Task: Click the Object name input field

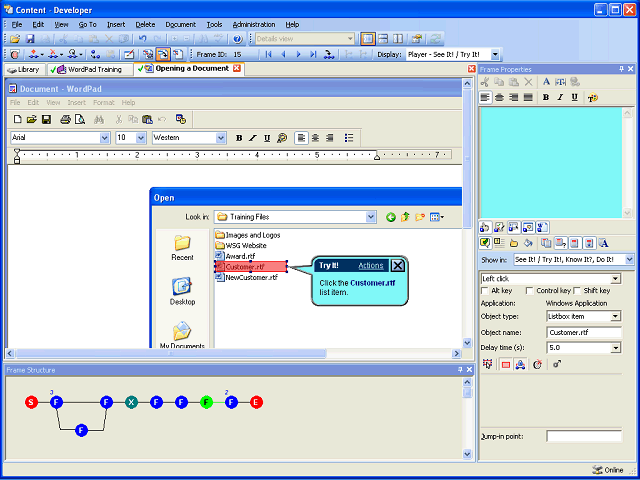Action: (584, 332)
